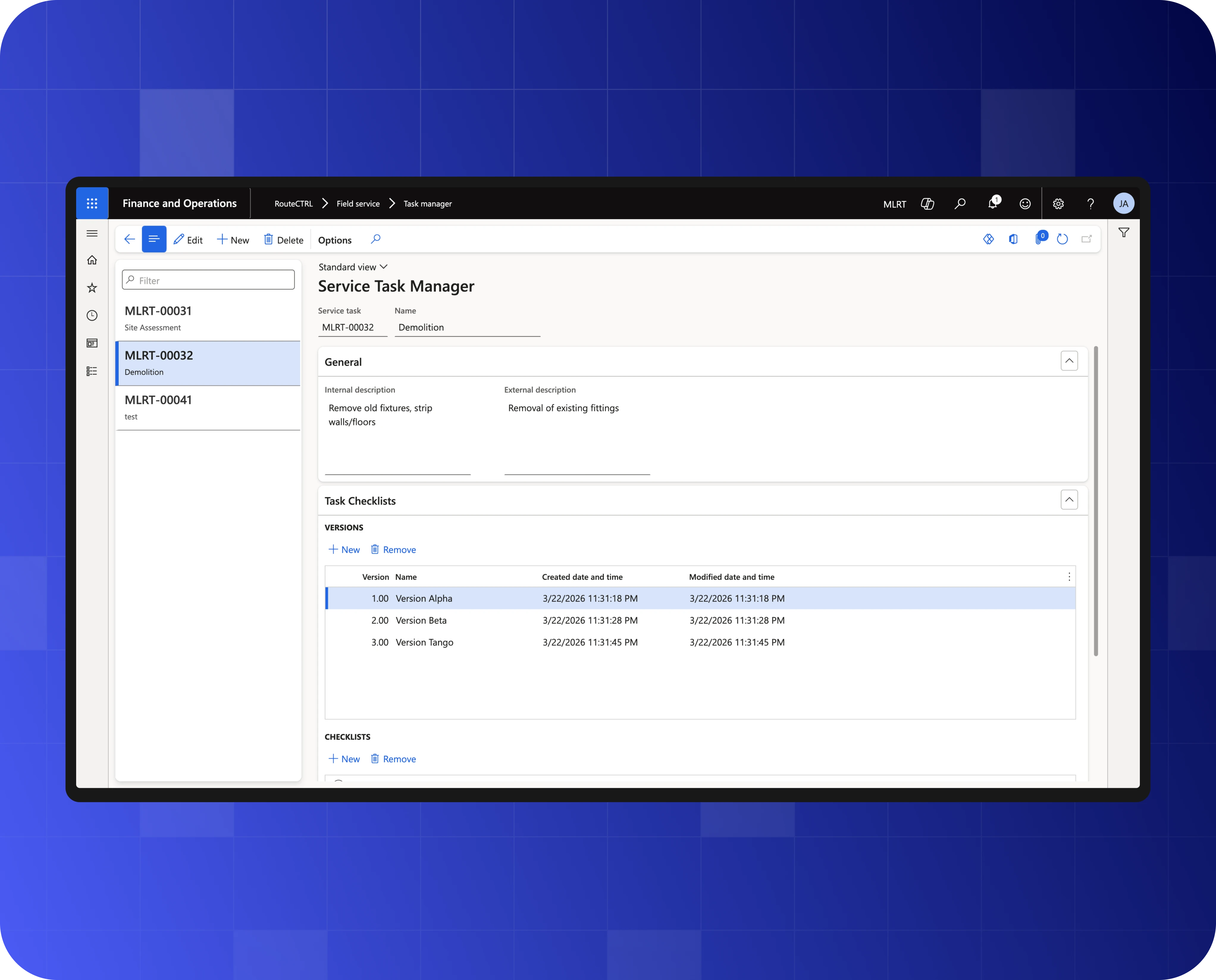Expand the hamburger navigation pane

pyautogui.click(x=92, y=233)
